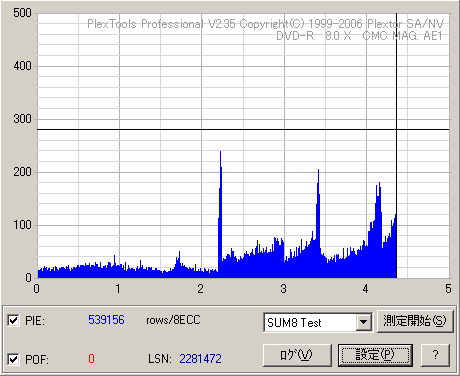Start measurement with 測定開始(S) button

coord(415,321)
